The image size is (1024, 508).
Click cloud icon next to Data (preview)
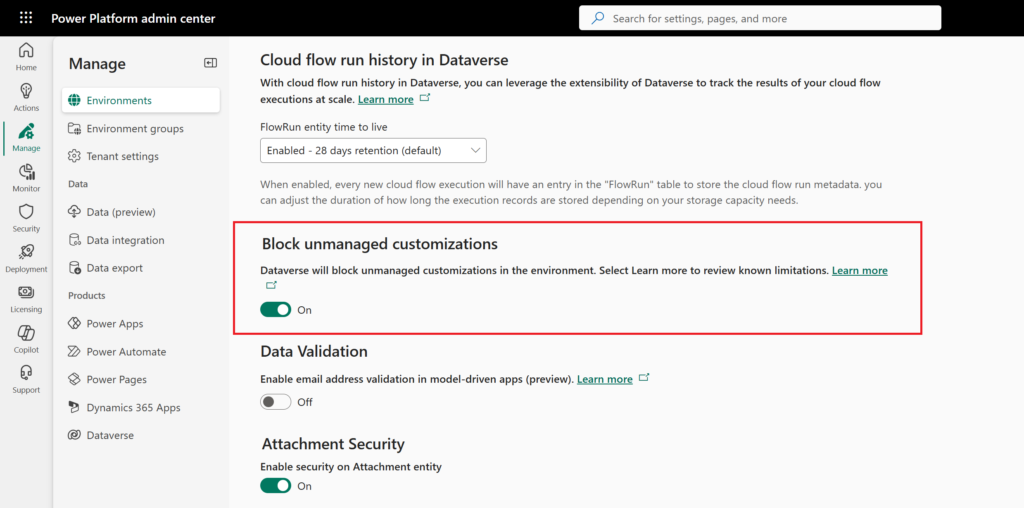[x=74, y=212]
